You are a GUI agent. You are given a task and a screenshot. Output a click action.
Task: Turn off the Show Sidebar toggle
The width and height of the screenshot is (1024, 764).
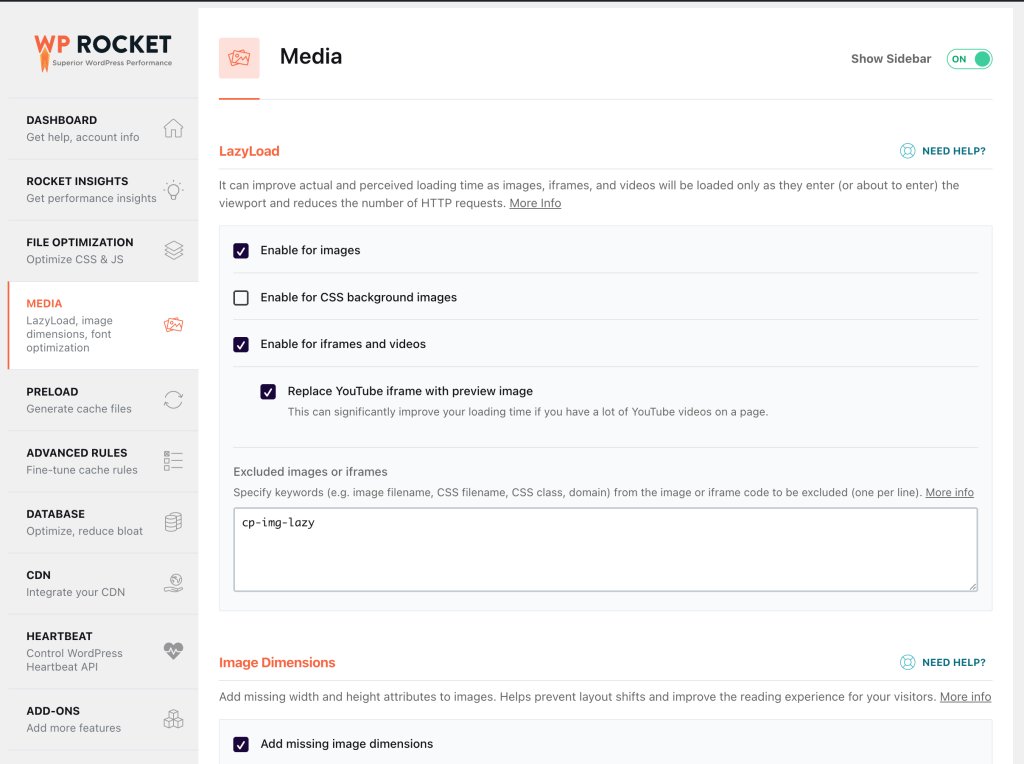(x=968, y=59)
